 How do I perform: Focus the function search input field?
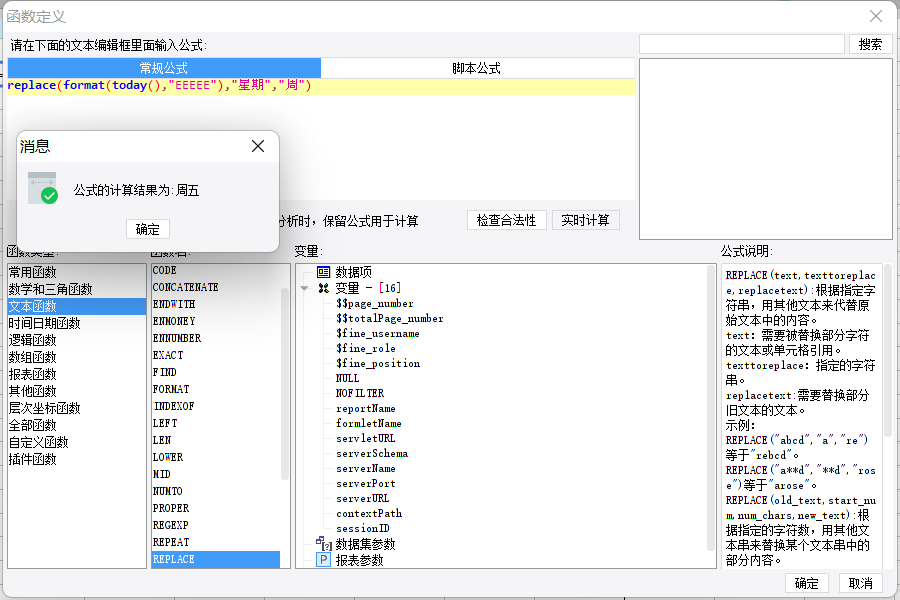click(x=742, y=44)
